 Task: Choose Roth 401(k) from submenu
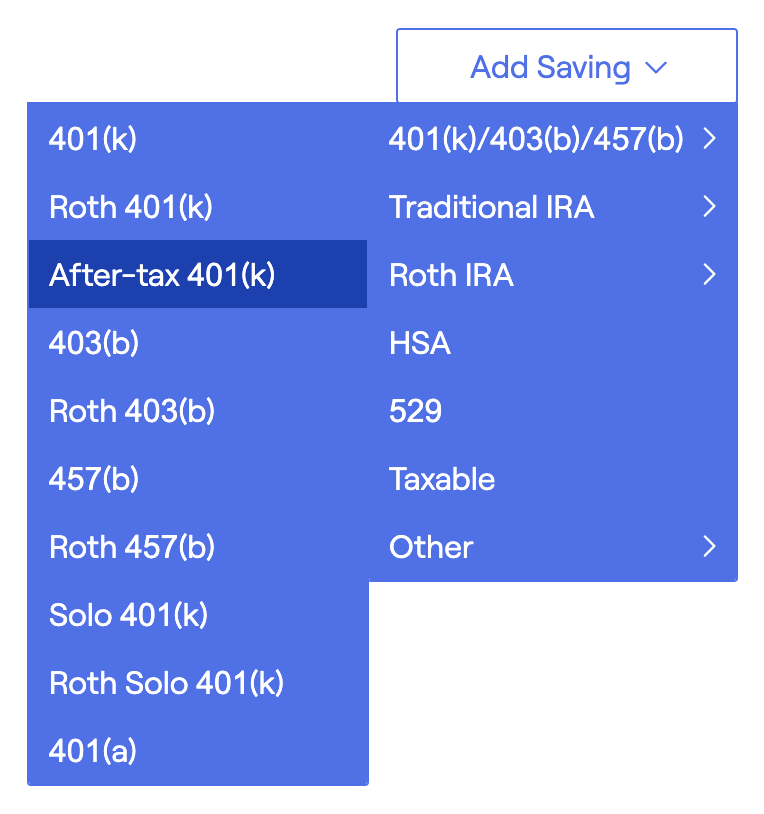[x=198, y=207]
